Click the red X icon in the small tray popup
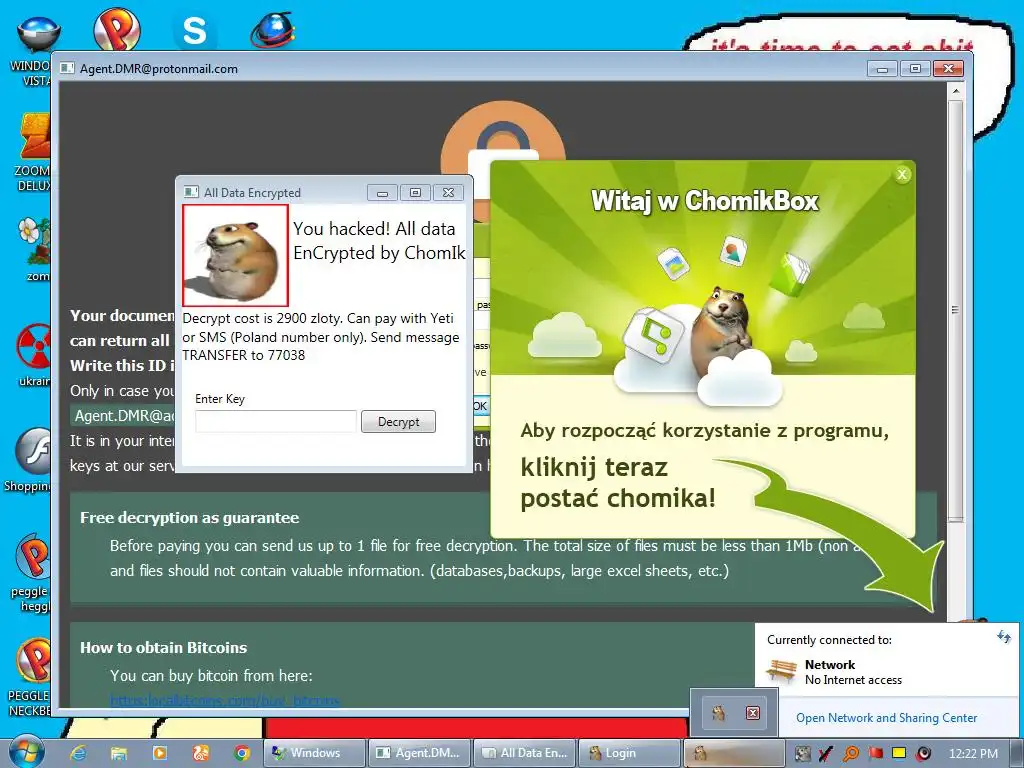 pyautogui.click(x=752, y=712)
